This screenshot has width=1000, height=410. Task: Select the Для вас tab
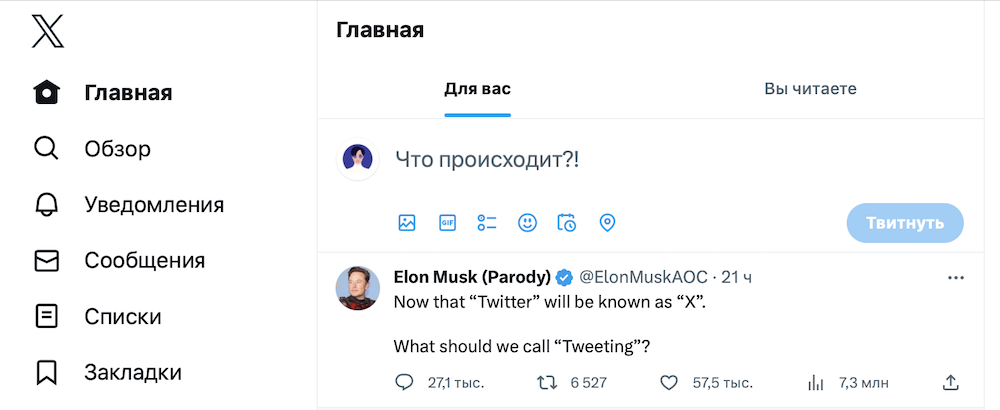pos(478,89)
